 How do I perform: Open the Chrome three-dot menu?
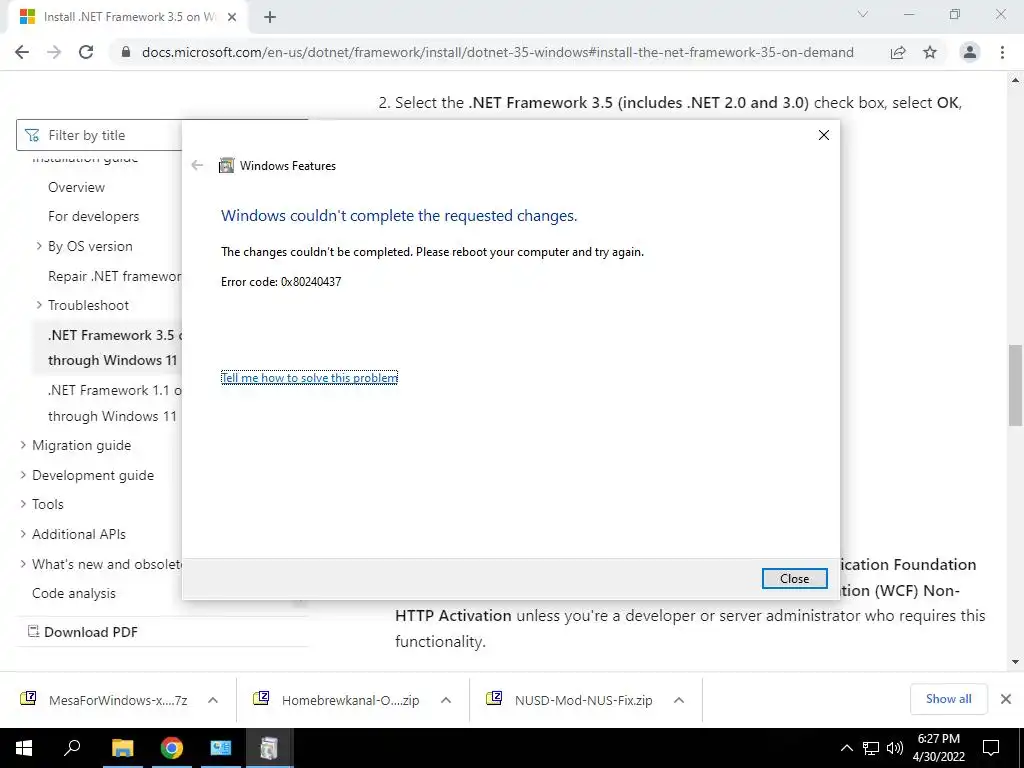1002,52
